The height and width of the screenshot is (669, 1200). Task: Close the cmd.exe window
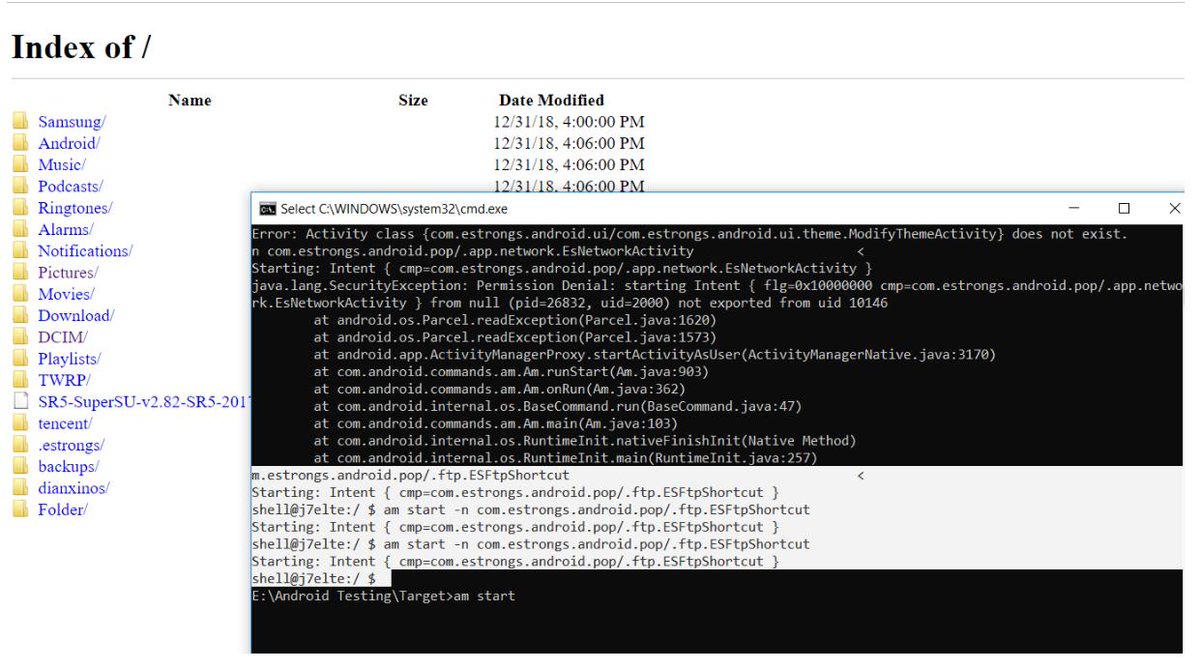(x=1174, y=209)
